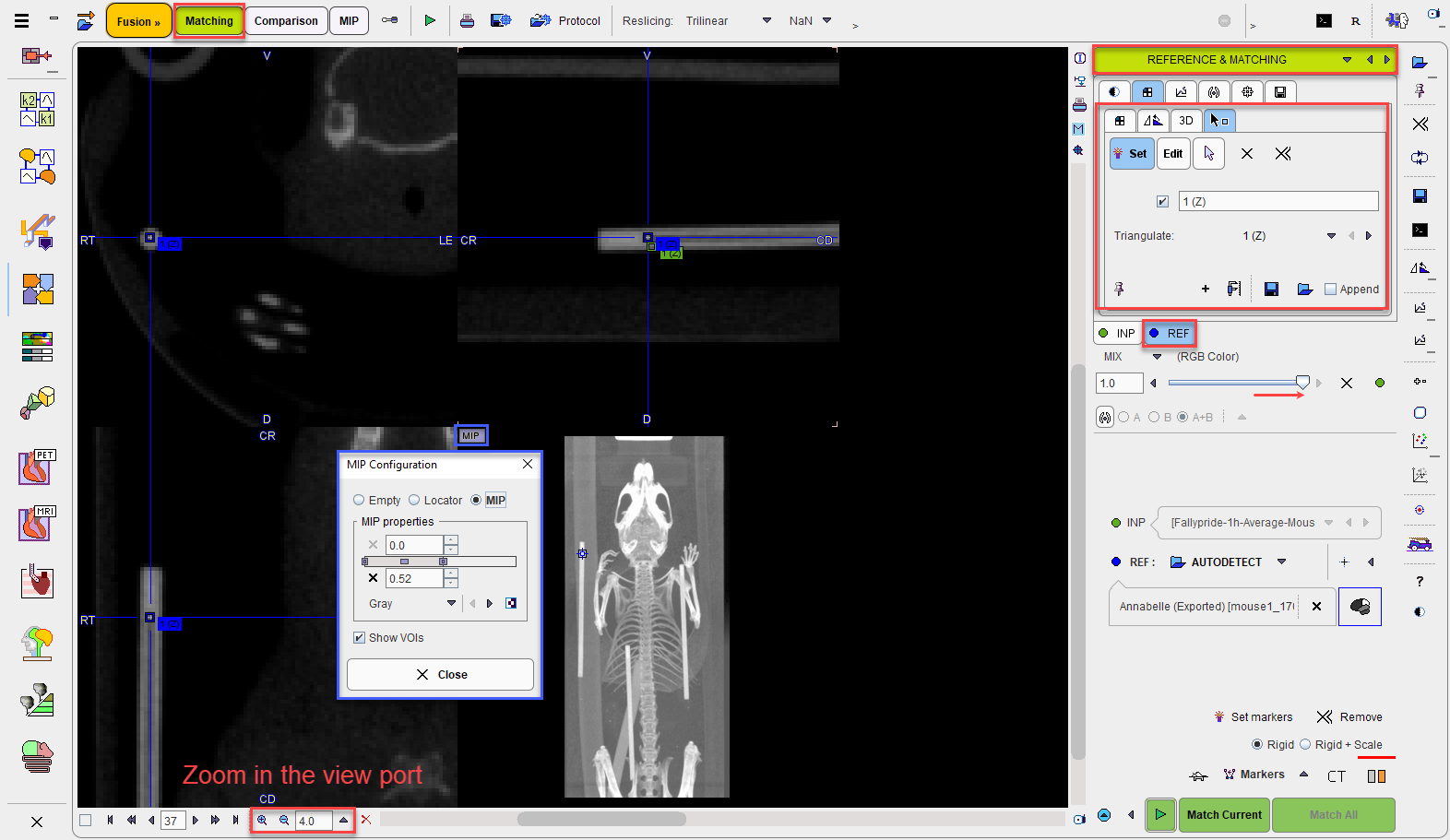Go to next page arrow beside REFERENCE & MATCHING

pos(1386,60)
